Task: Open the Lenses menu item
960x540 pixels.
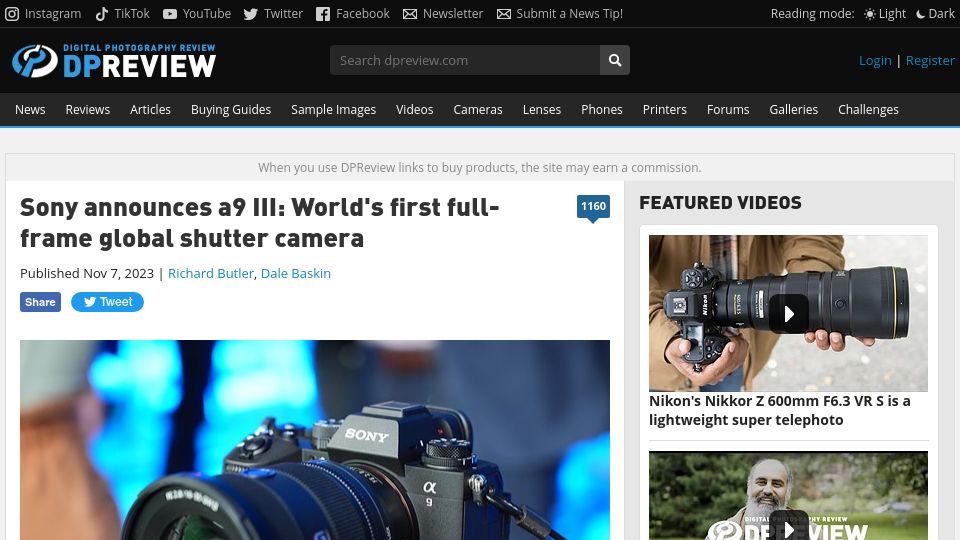Action: click(x=542, y=110)
